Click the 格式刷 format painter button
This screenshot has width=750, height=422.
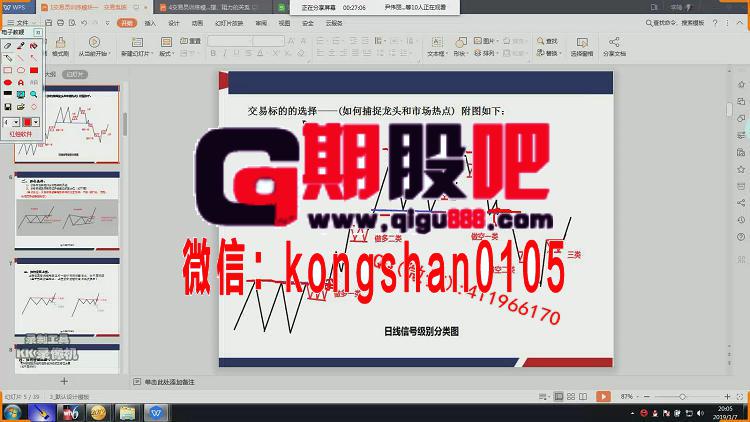pyautogui.click(x=60, y=47)
